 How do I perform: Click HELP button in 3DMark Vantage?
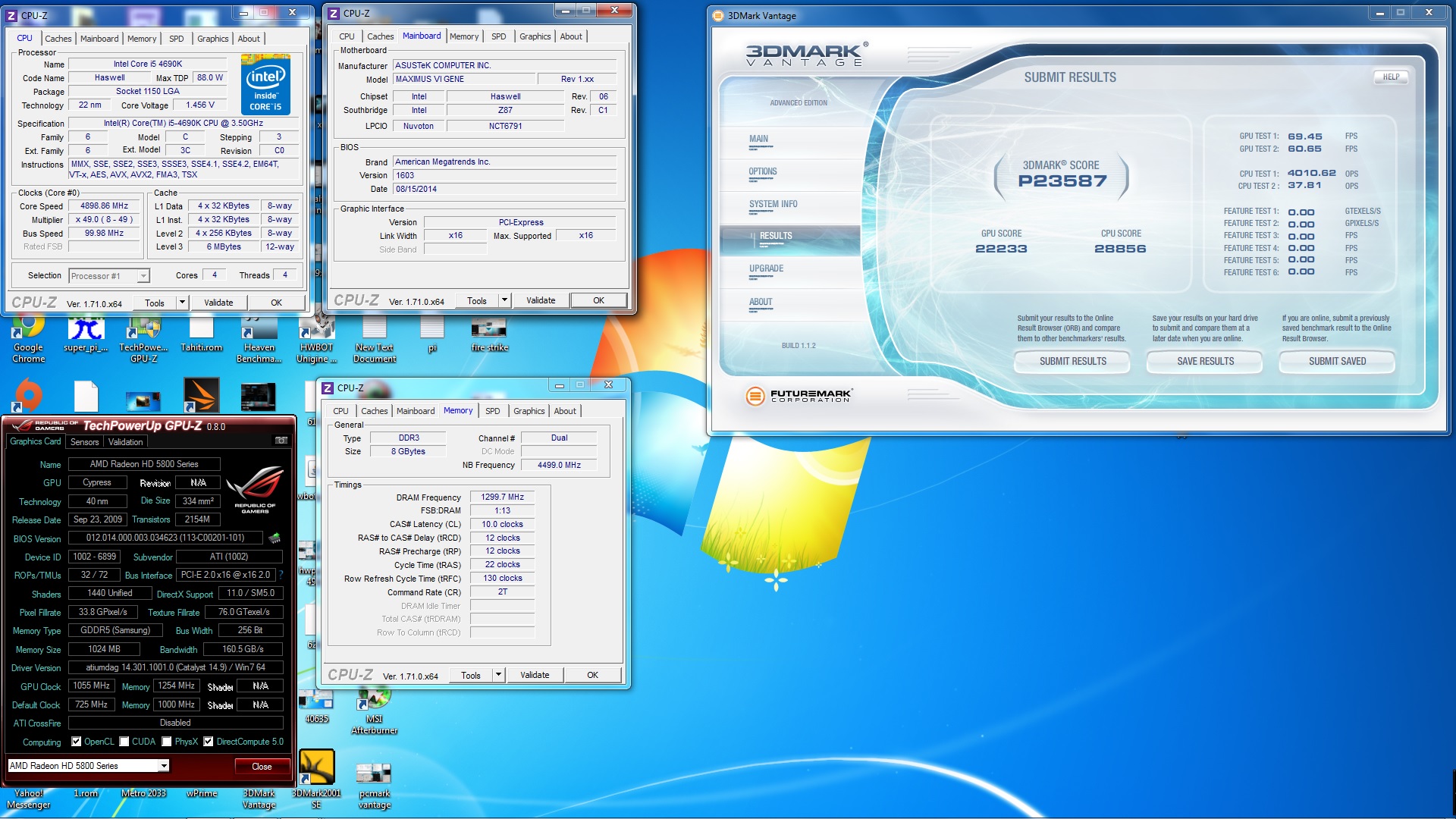coord(1391,77)
